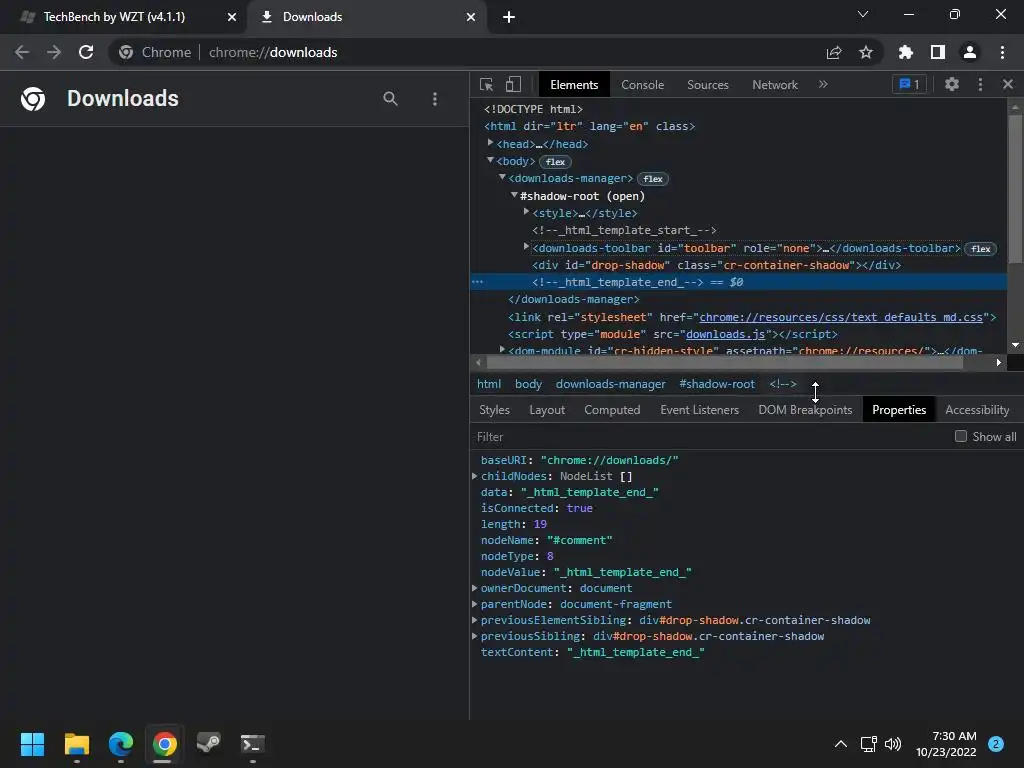Reload the page
Viewport: 1024px width, 768px height.
(x=86, y=52)
